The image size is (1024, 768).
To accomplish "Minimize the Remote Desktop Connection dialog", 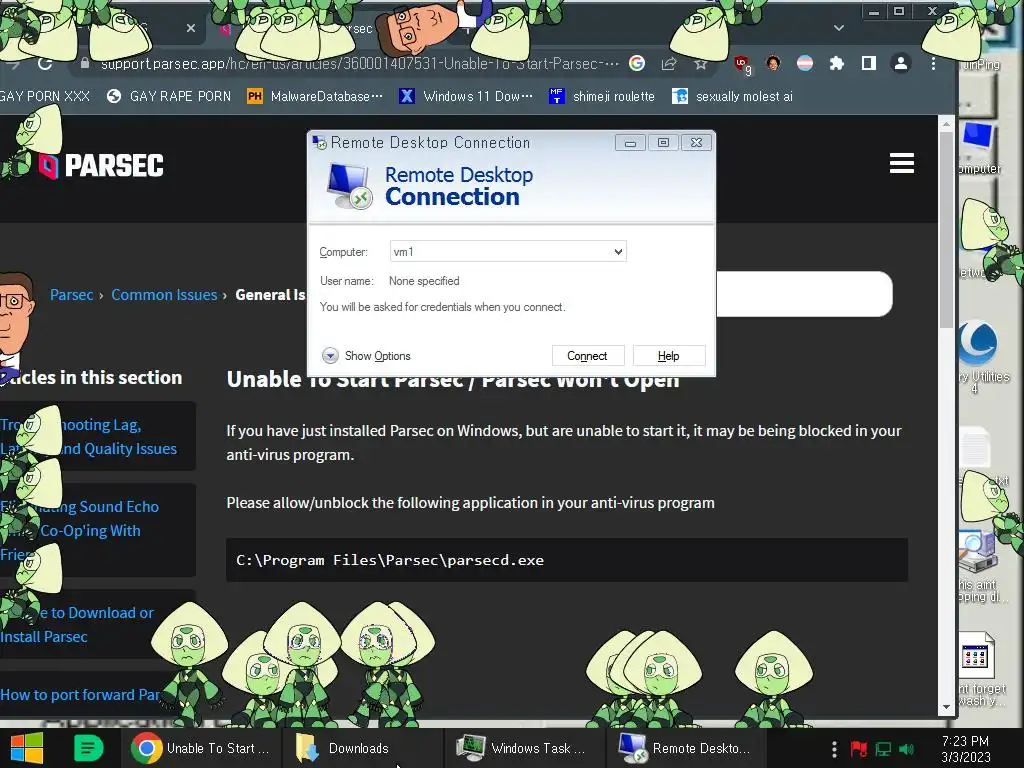I will (630, 143).
